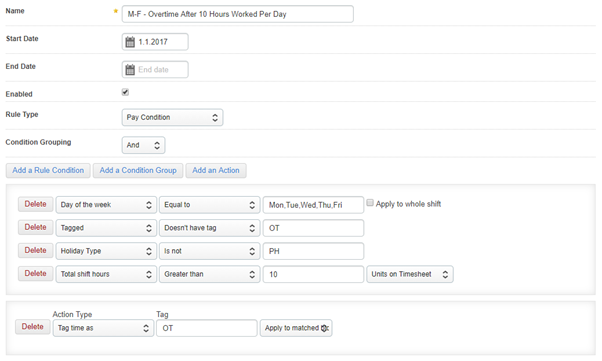Open the Apply to matched dropdown
This screenshot has width=602, height=361.
[296, 328]
